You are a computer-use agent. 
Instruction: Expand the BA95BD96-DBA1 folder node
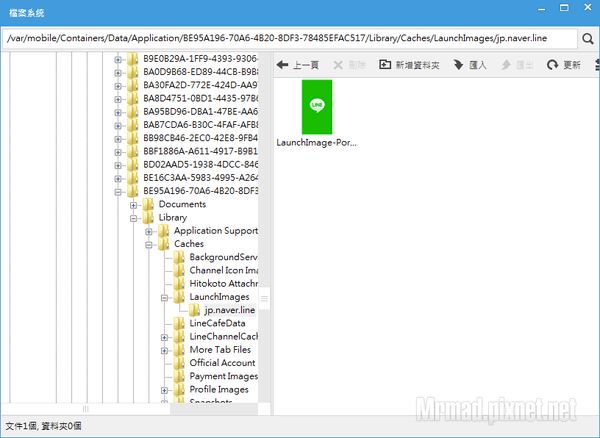118,112
